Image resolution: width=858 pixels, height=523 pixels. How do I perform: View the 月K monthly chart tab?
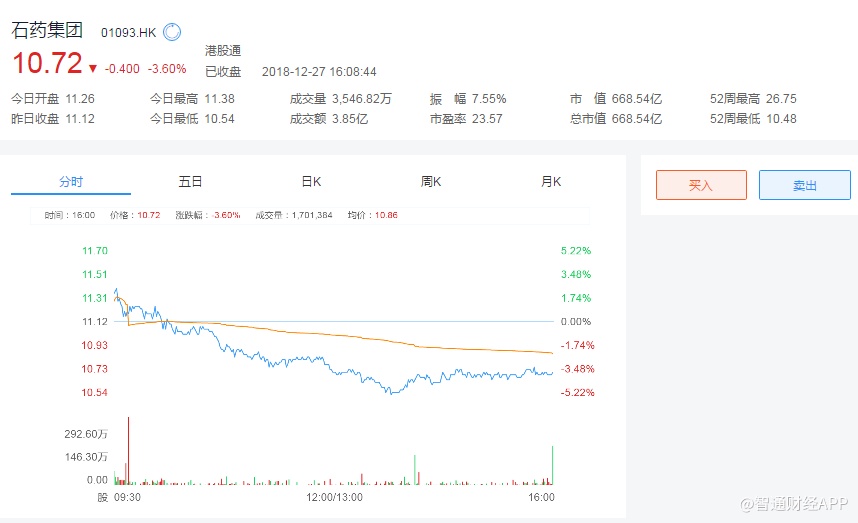[551, 182]
